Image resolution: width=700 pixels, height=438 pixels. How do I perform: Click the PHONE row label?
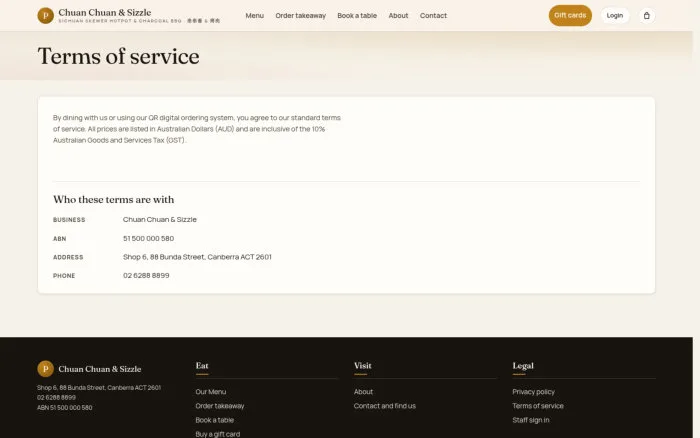pyautogui.click(x=64, y=276)
